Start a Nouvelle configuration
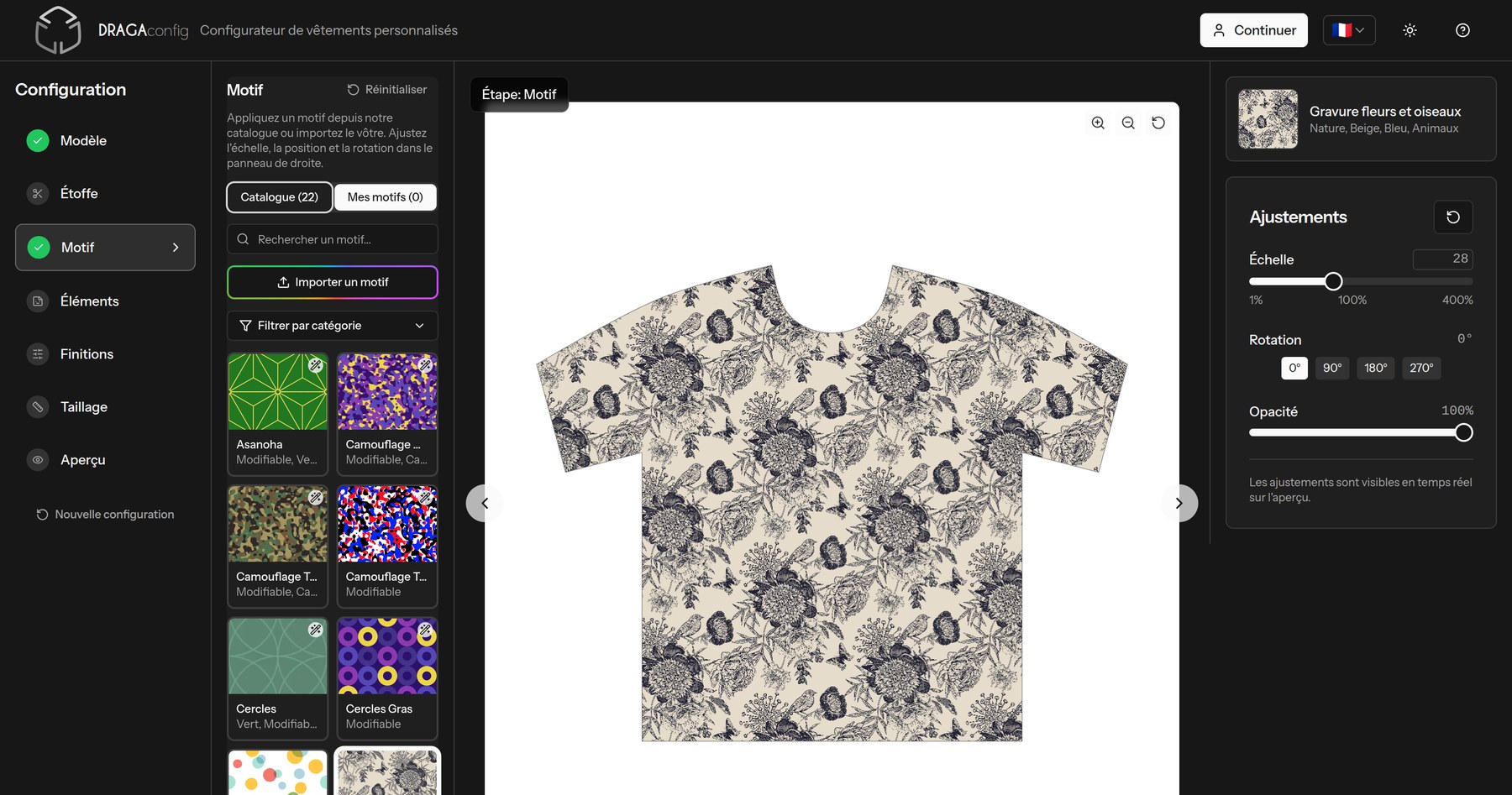Image resolution: width=1512 pixels, height=795 pixels. coord(105,515)
